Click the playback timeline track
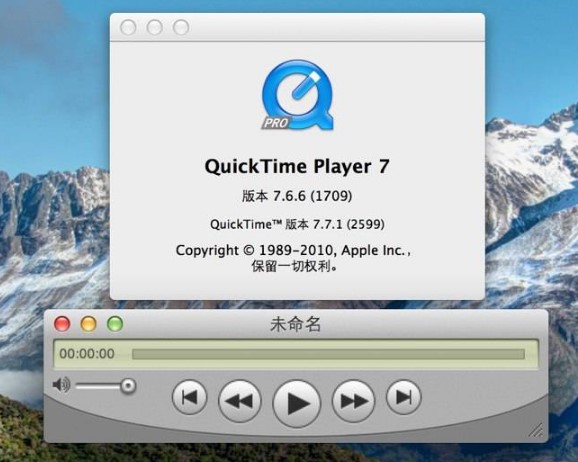This screenshot has width=578, height=462. point(328,354)
